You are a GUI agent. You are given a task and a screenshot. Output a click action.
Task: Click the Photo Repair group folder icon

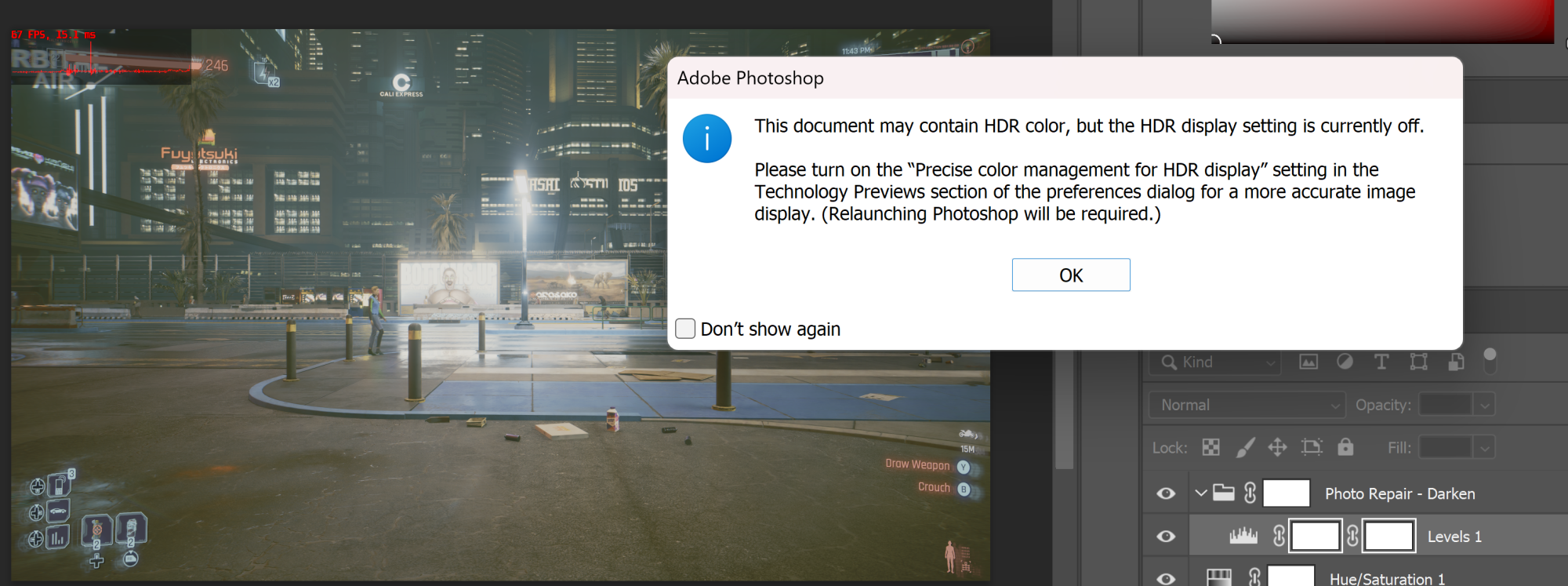coord(1224,493)
